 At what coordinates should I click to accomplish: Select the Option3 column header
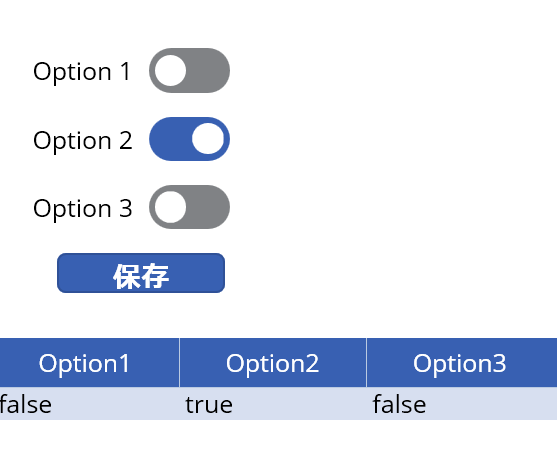[462, 363]
